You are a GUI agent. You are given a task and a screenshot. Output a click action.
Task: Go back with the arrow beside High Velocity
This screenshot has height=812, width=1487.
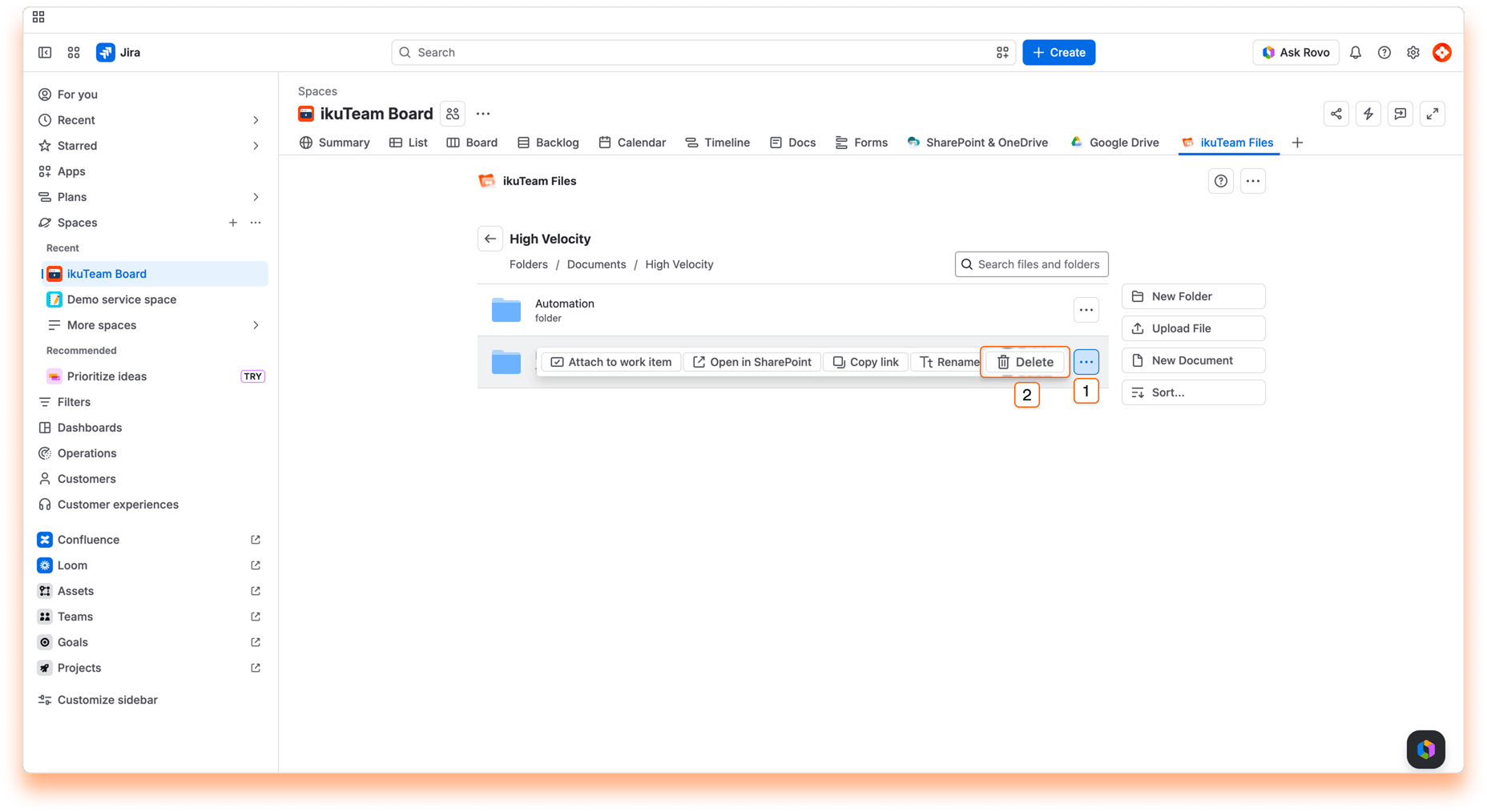(490, 239)
